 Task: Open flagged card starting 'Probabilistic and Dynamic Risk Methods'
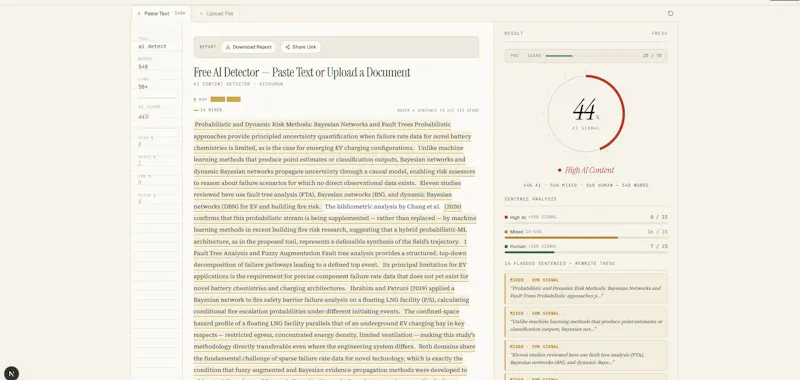pos(586,288)
